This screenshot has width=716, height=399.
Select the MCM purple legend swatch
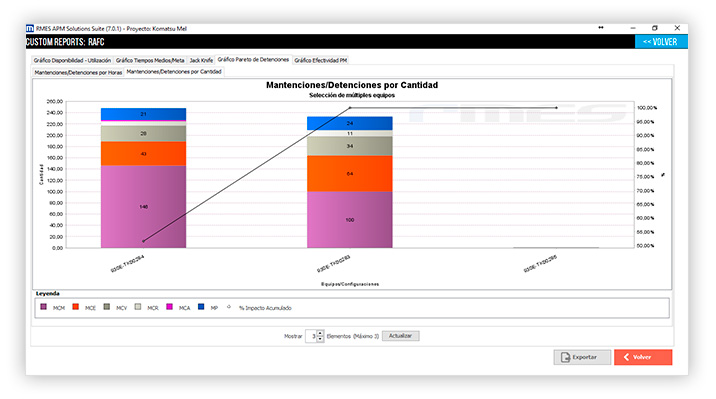pos(43,307)
